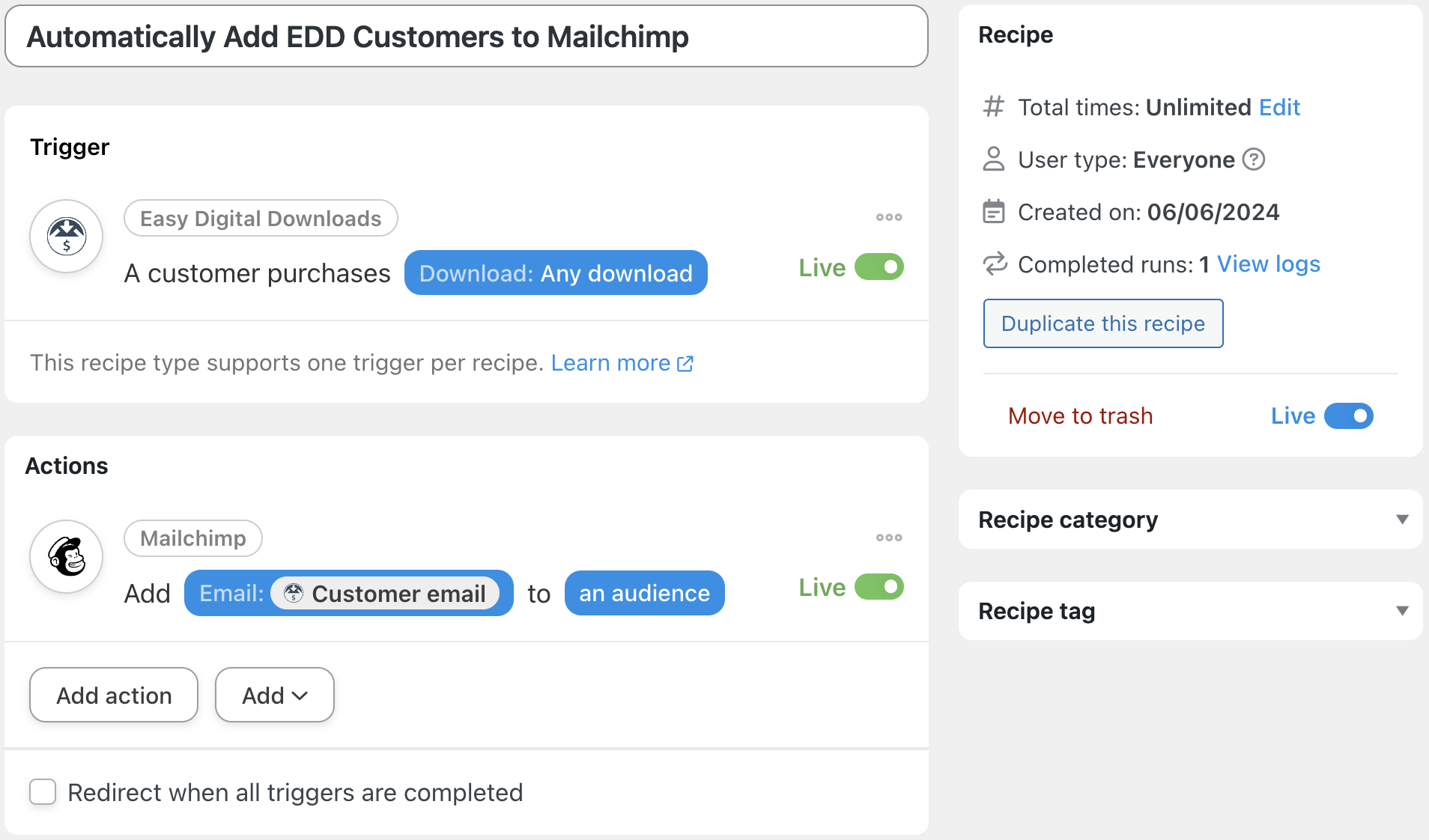Image resolution: width=1429 pixels, height=840 pixels.
Task: Expand the Recipe category panel
Action: click(x=1402, y=520)
